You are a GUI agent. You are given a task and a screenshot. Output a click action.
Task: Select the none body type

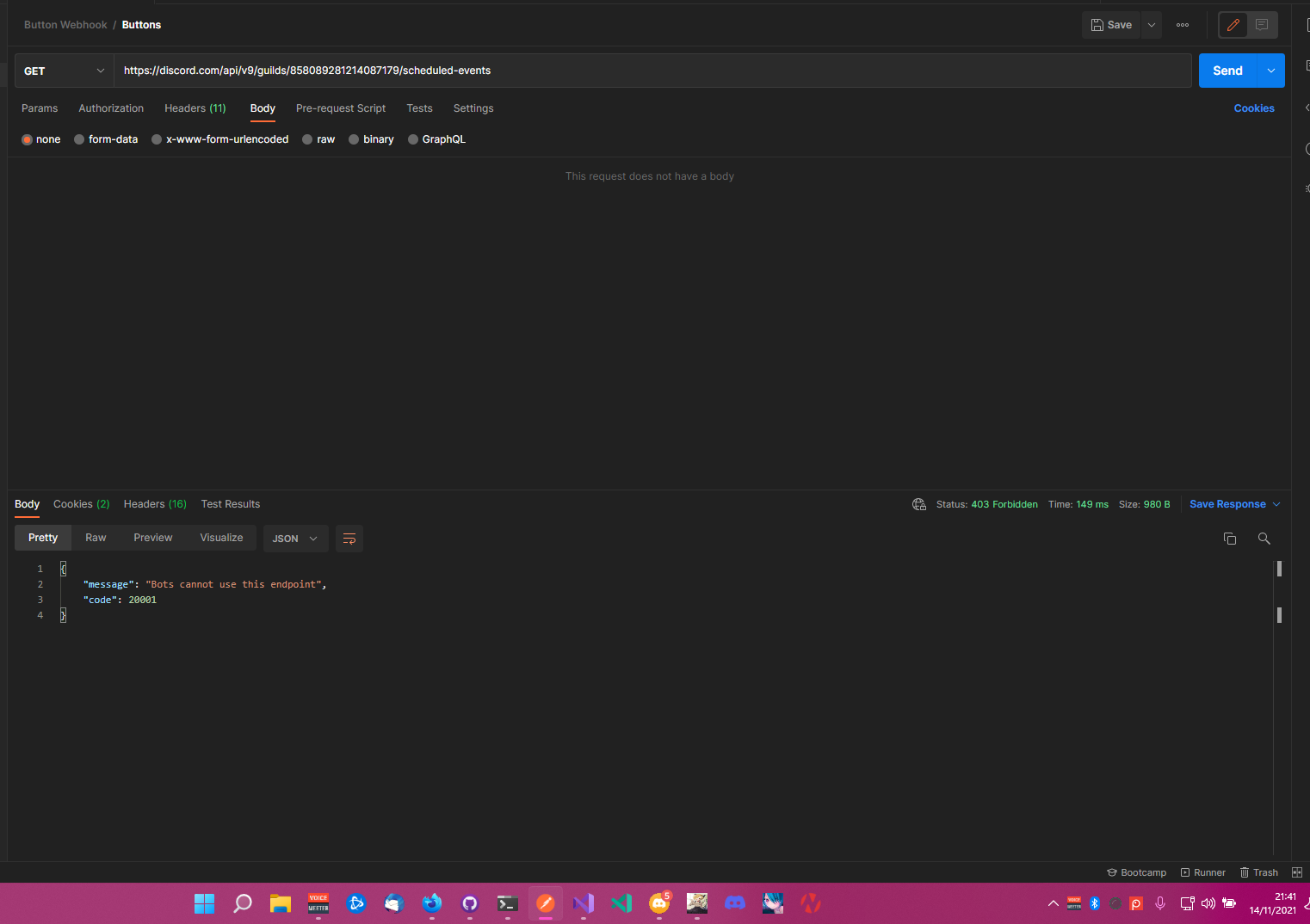[41, 139]
